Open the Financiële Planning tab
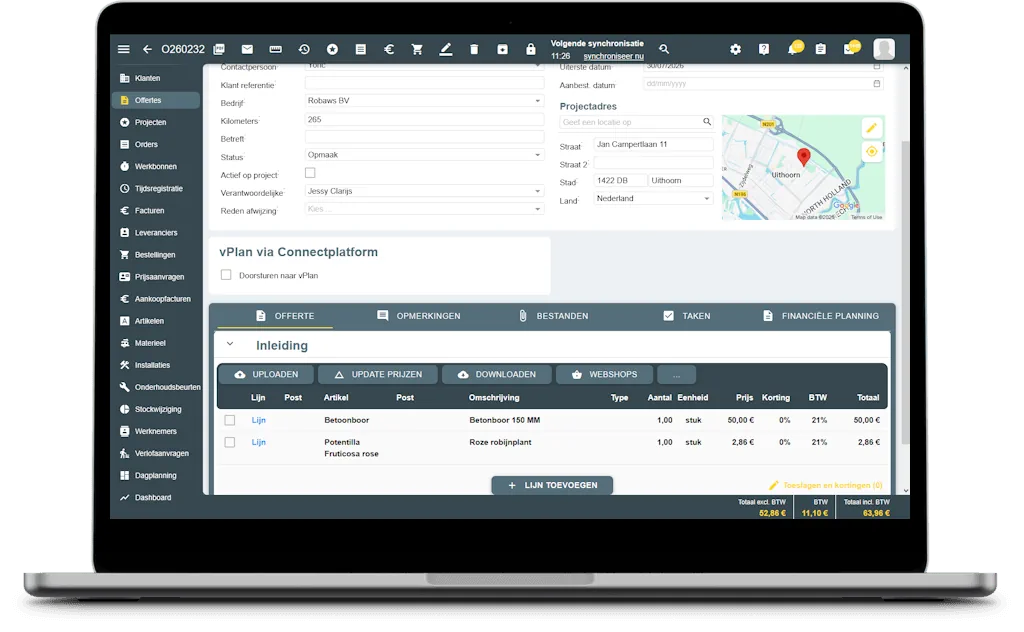This screenshot has height=632, width=1024. pos(820,316)
